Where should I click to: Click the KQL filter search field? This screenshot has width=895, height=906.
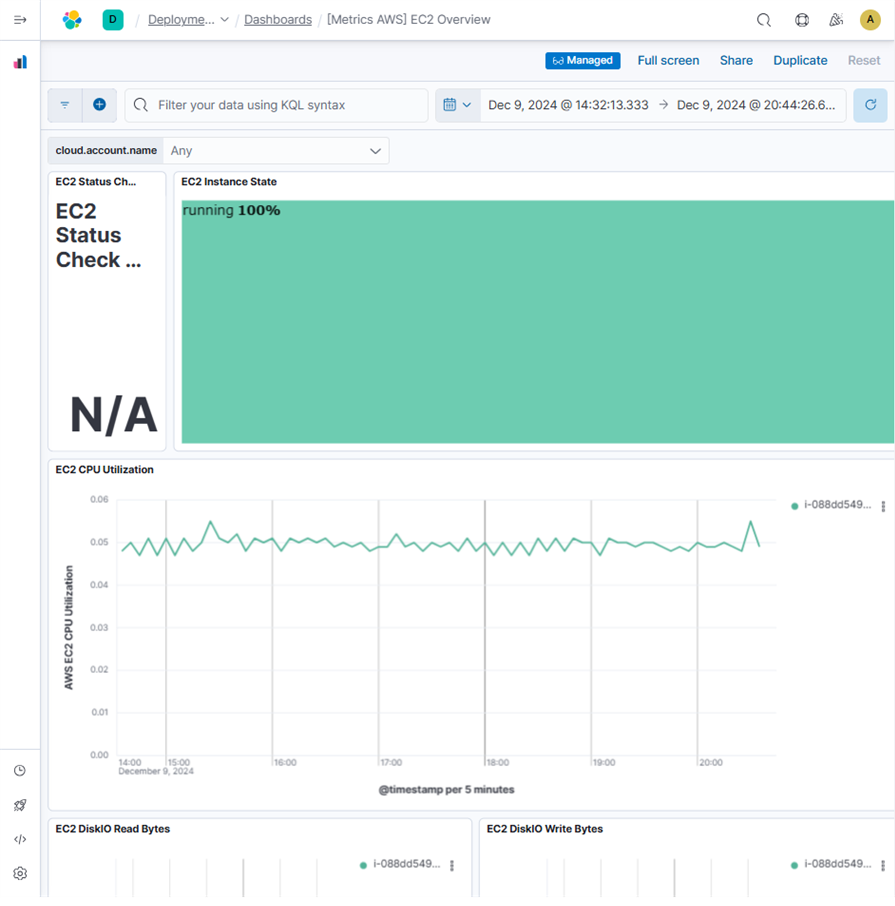(285, 105)
